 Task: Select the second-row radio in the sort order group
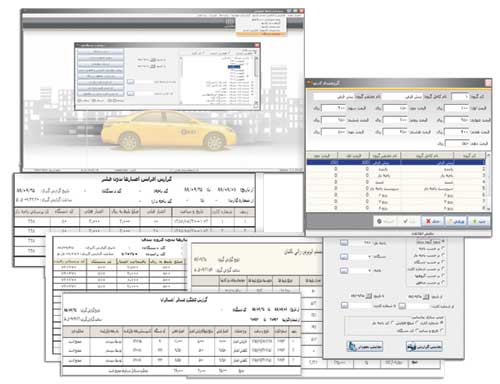click(x=442, y=330)
